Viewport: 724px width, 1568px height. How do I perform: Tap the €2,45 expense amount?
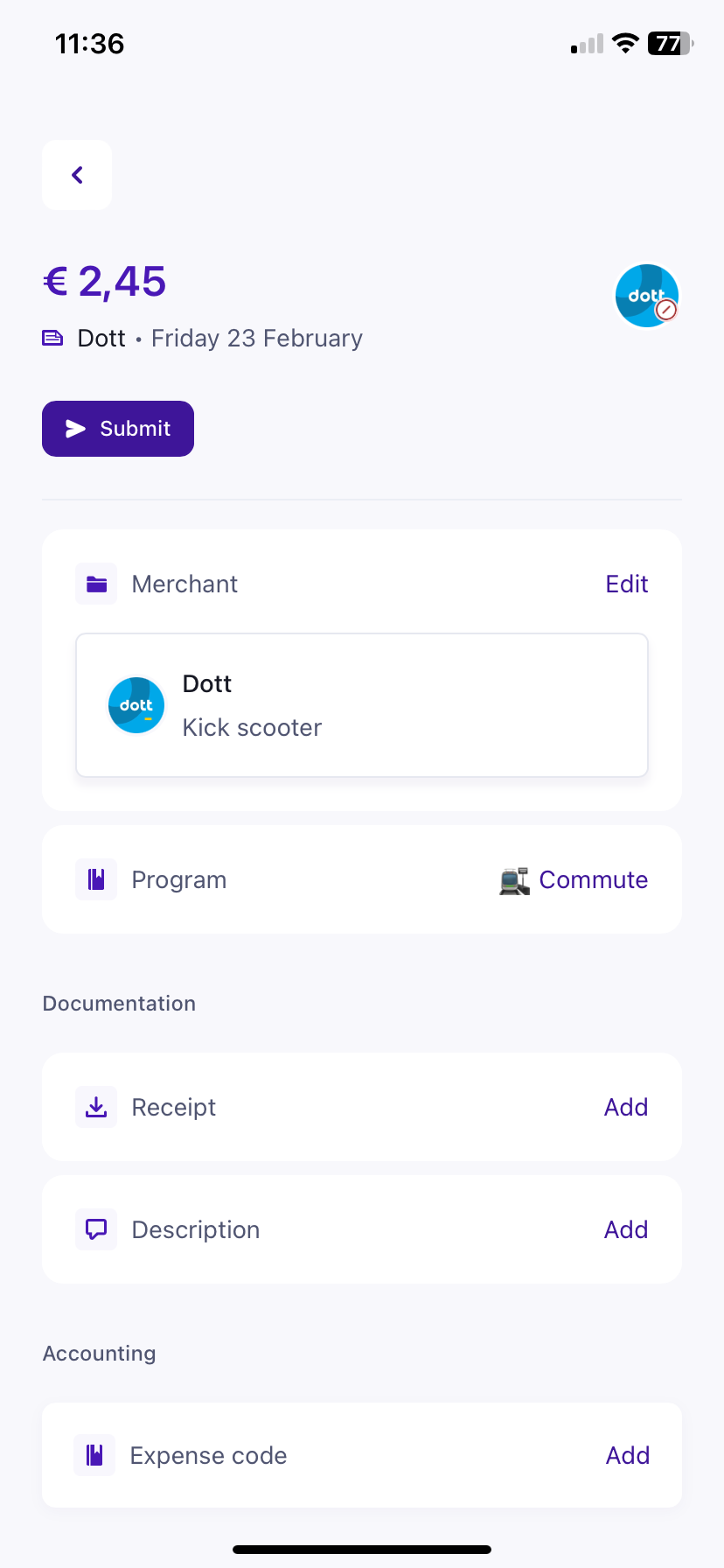coord(104,282)
